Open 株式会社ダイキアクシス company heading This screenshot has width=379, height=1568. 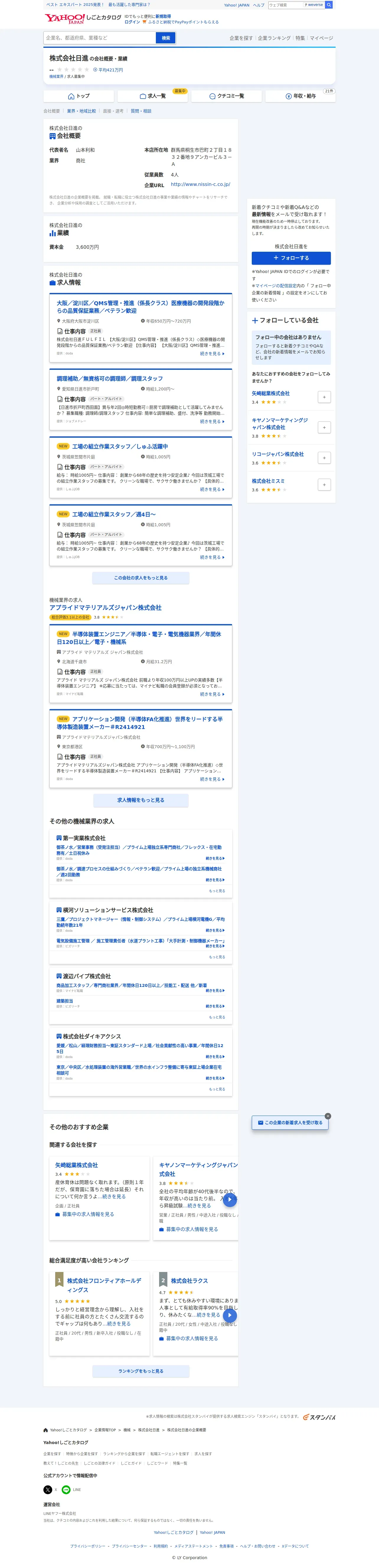click(x=92, y=1036)
